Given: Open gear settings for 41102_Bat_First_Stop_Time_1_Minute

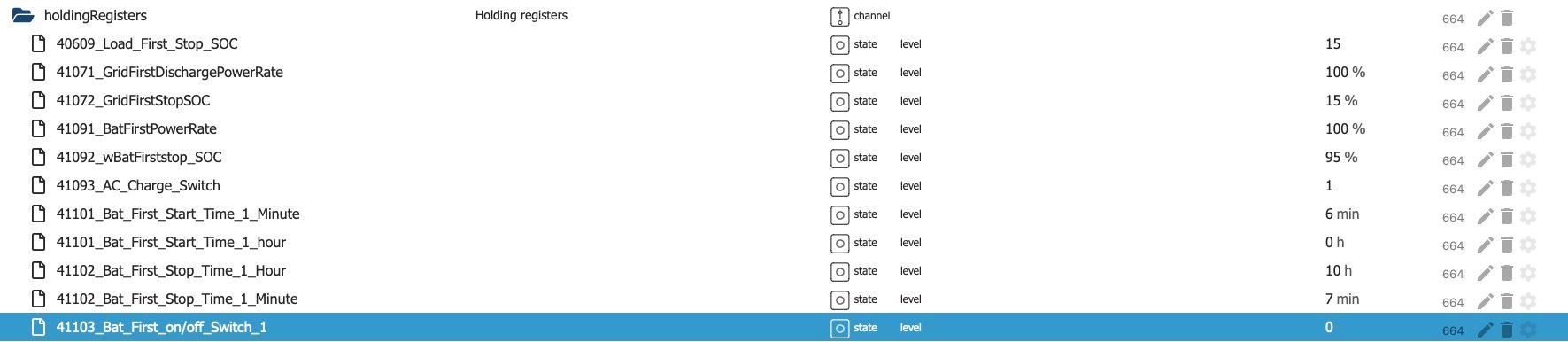Looking at the screenshot, I should [1528, 301].
